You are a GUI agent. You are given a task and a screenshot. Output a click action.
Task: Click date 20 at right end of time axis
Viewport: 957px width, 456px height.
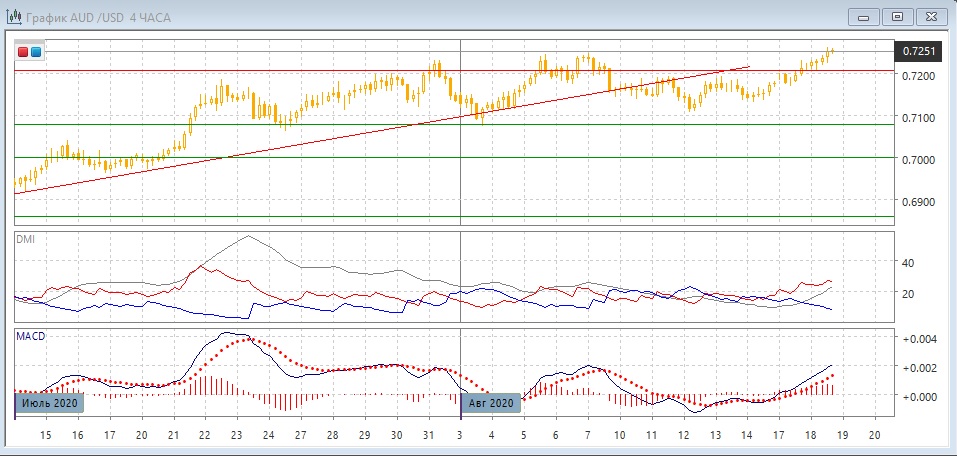point(874,436)
